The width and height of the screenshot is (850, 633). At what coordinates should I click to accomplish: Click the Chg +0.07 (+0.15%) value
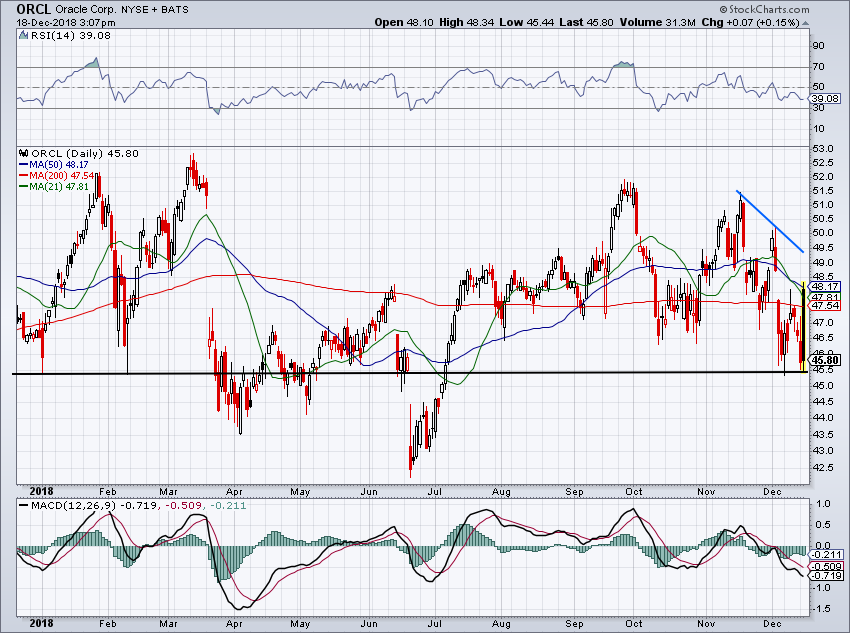click(x=750, y=22)
